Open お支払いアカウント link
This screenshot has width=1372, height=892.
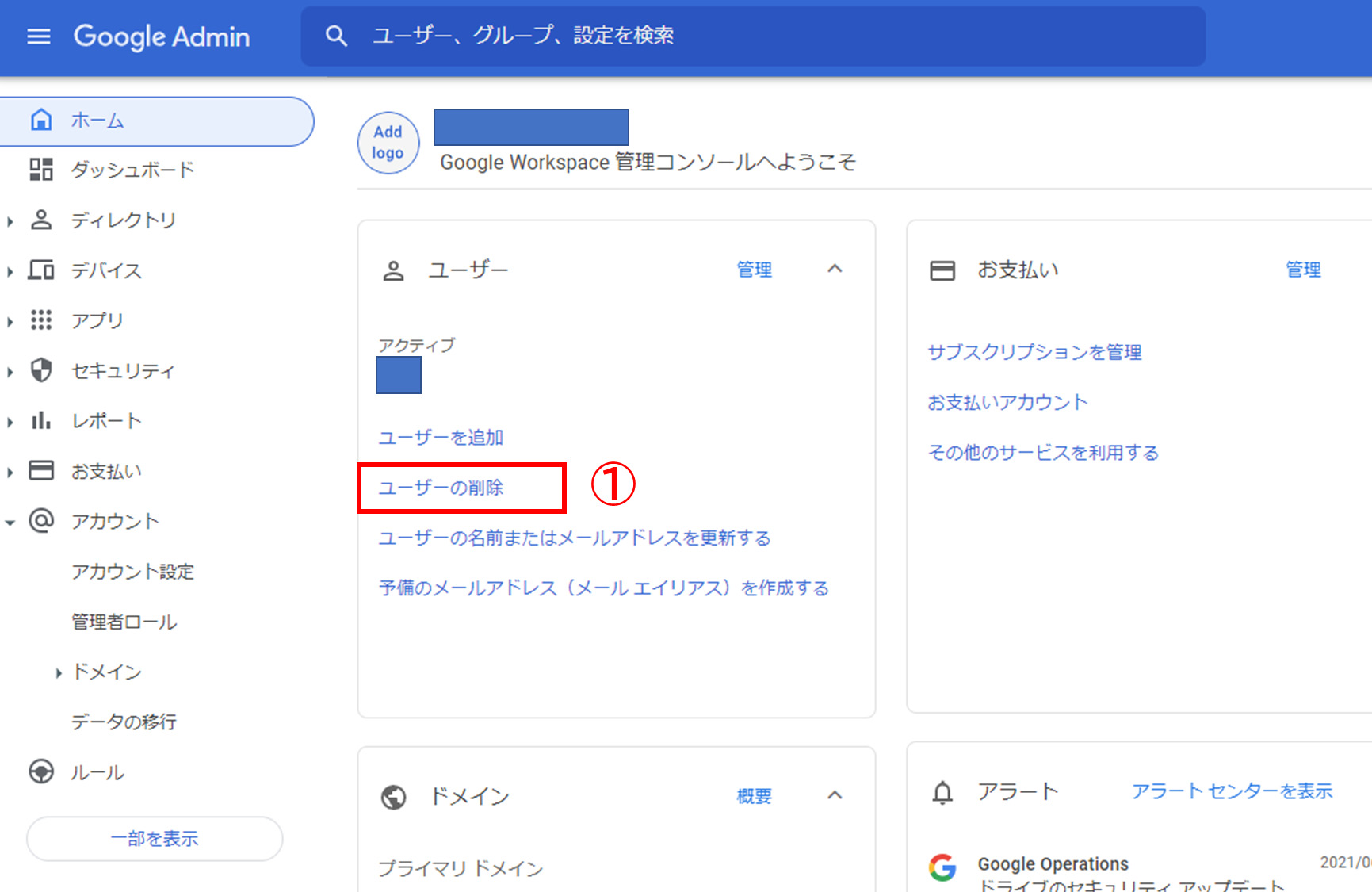pos(1007,403)
